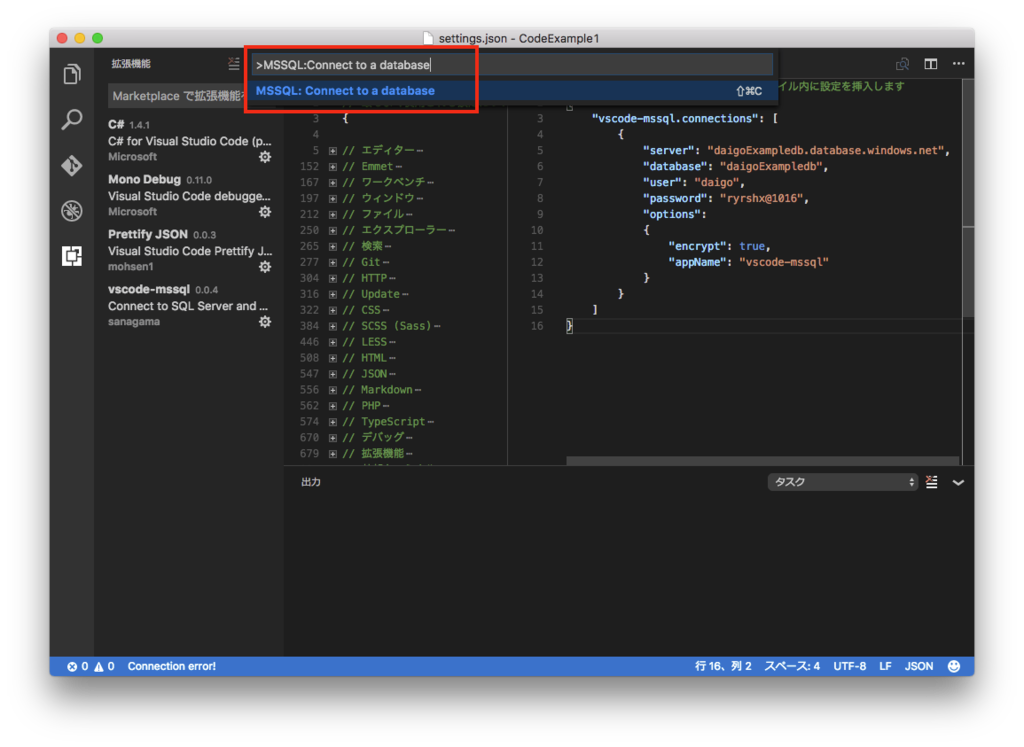Click the "server" value daigoExampledb.database.windows.net
Viewport: 1024px width, 747px height.
[825, 150]
